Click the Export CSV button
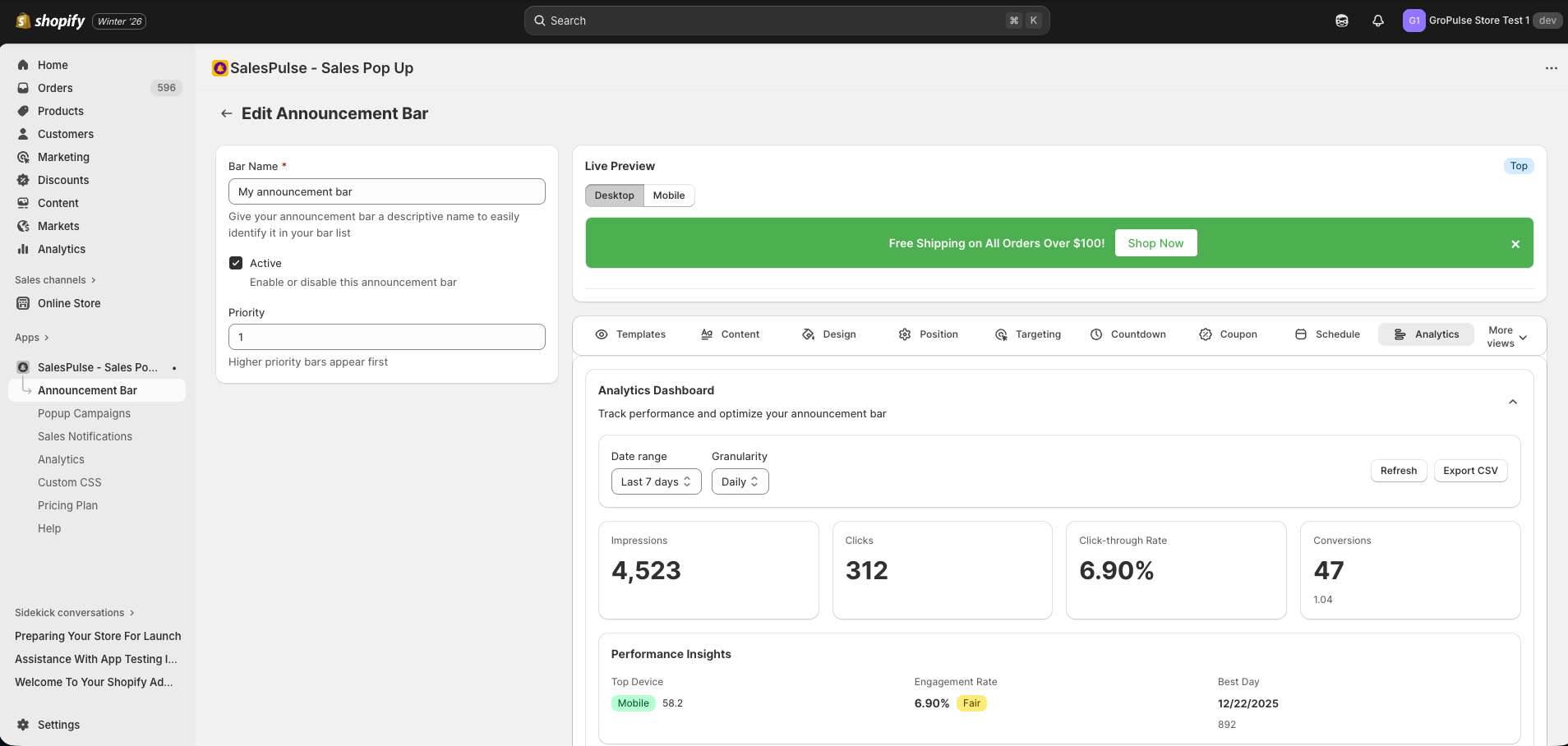This screenshot has height=746, width=1568. (x=1470, y=470)
